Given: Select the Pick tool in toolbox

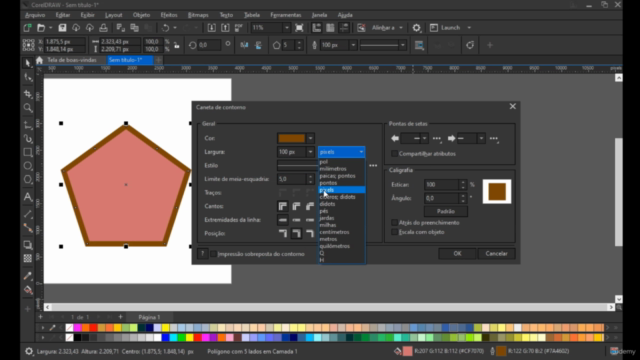Looking at the screenshot, I should tap(28, 63).
